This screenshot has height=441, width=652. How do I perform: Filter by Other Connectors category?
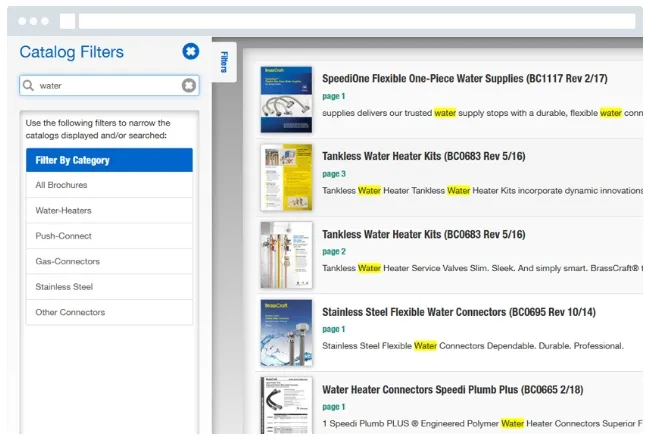(x=109, y=312)
